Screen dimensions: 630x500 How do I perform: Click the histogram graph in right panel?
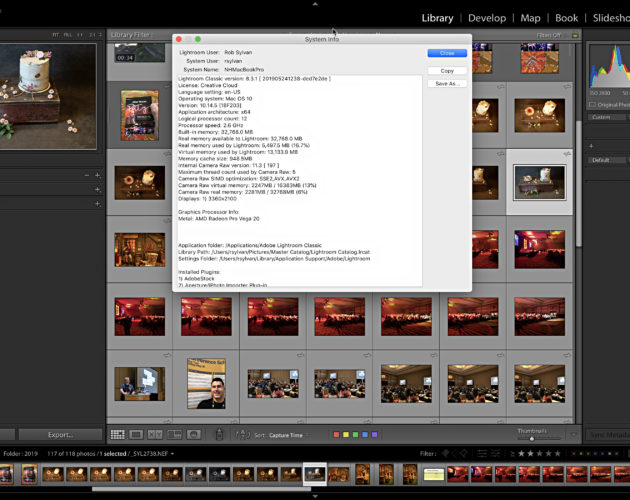pyautogui.click(x=609, y=66)
